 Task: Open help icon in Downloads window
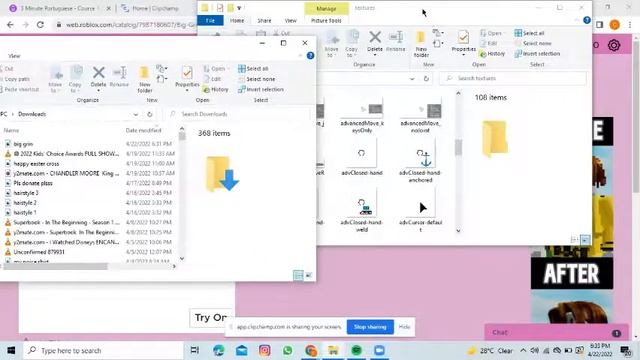point(310,56)
